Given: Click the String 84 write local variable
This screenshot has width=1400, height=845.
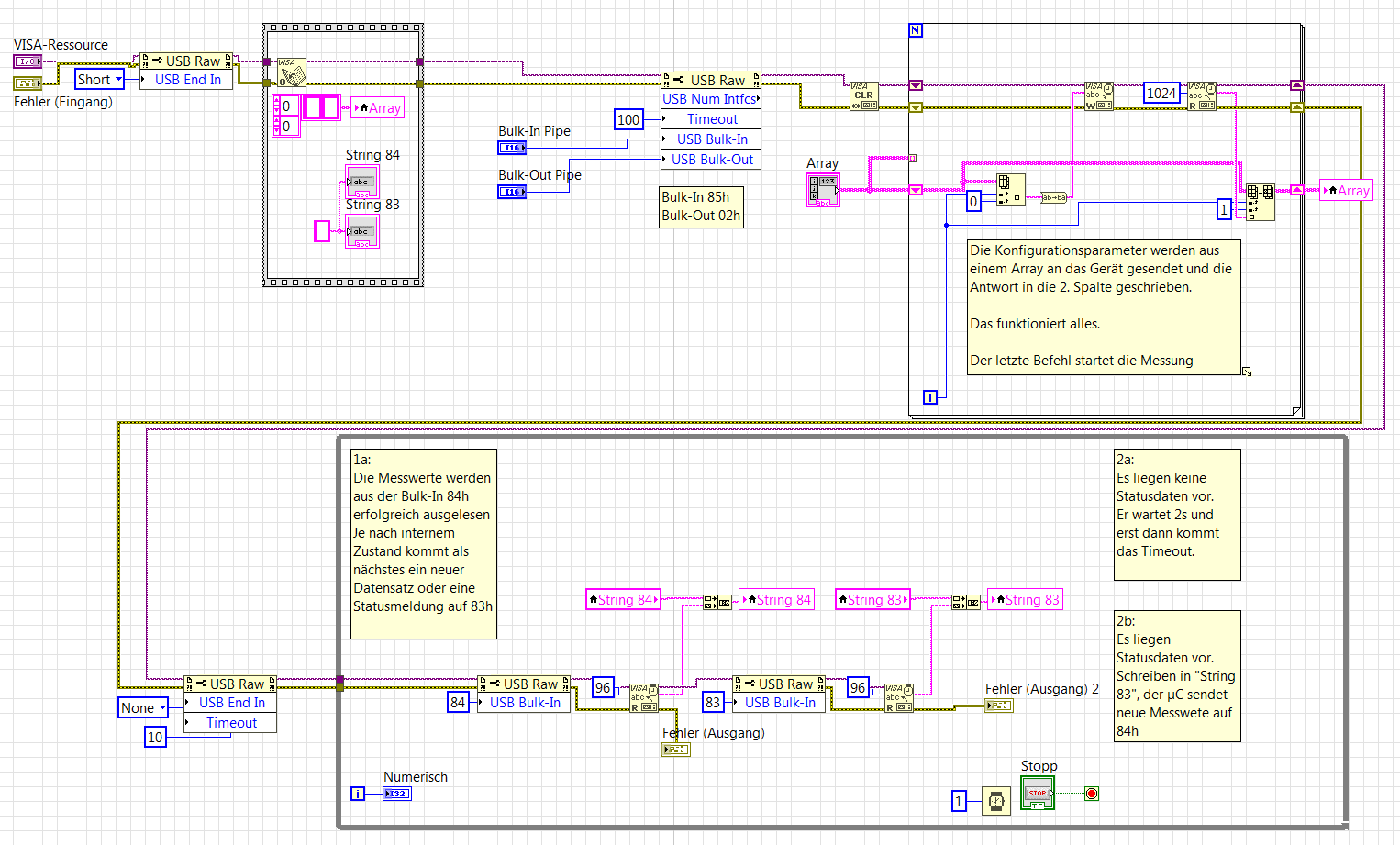Looking at the screenshot, I should tap(777, 600).
